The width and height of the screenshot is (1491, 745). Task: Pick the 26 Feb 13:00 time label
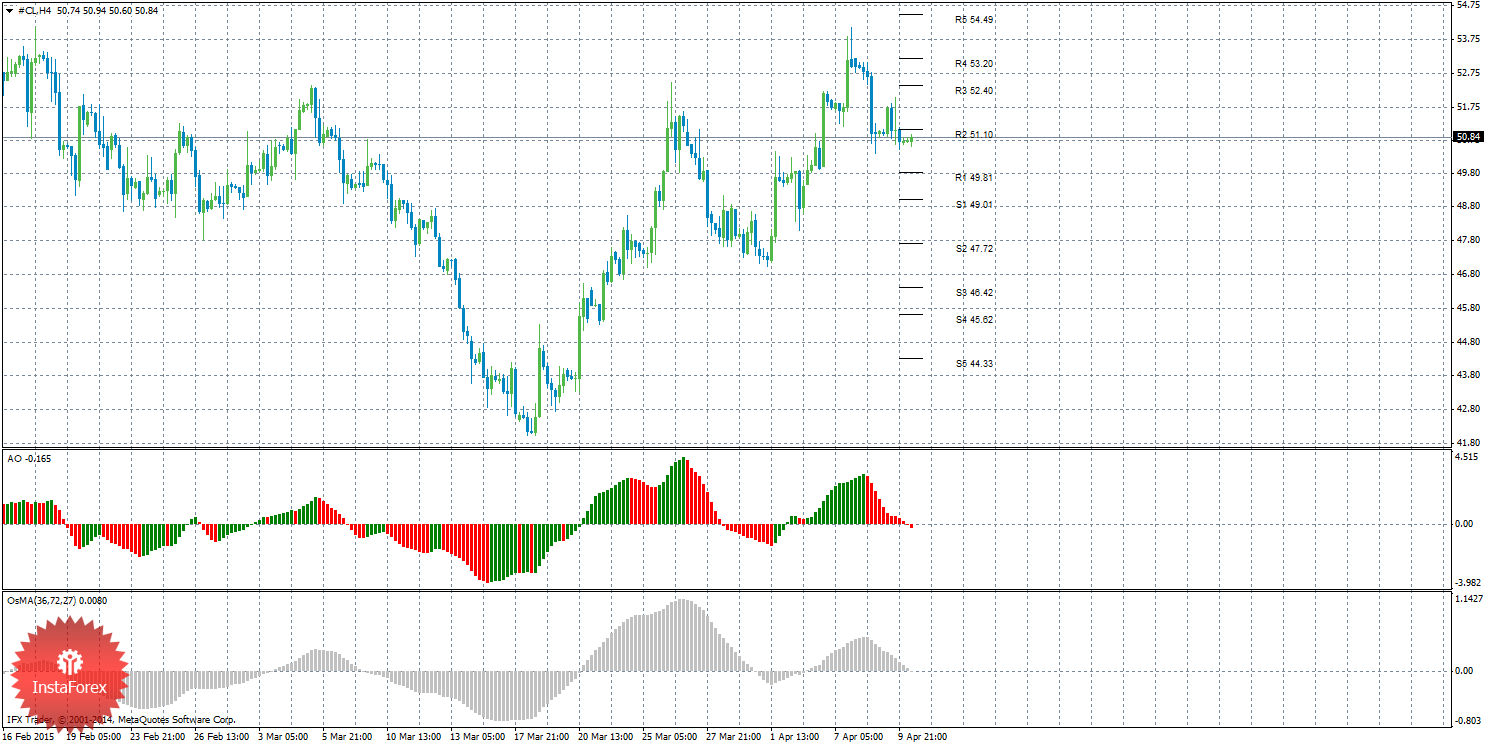(222, 737)
